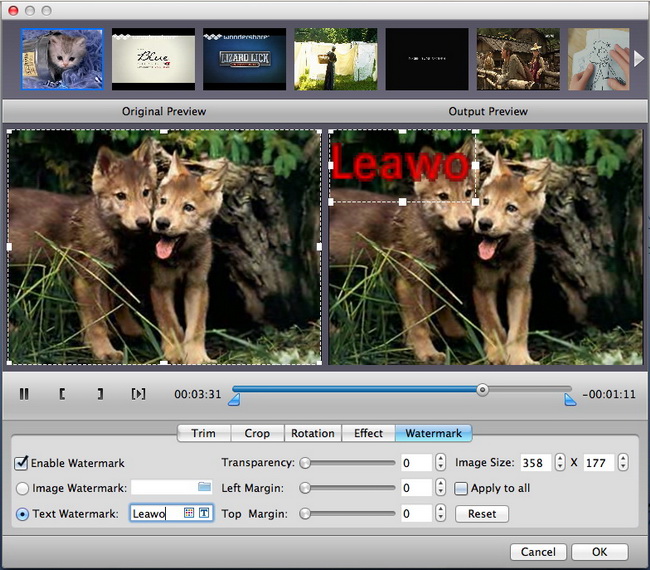Screen dimensions: 650x570
Task: Open text color picker in Text Watermark field
Action: (189, 513)
